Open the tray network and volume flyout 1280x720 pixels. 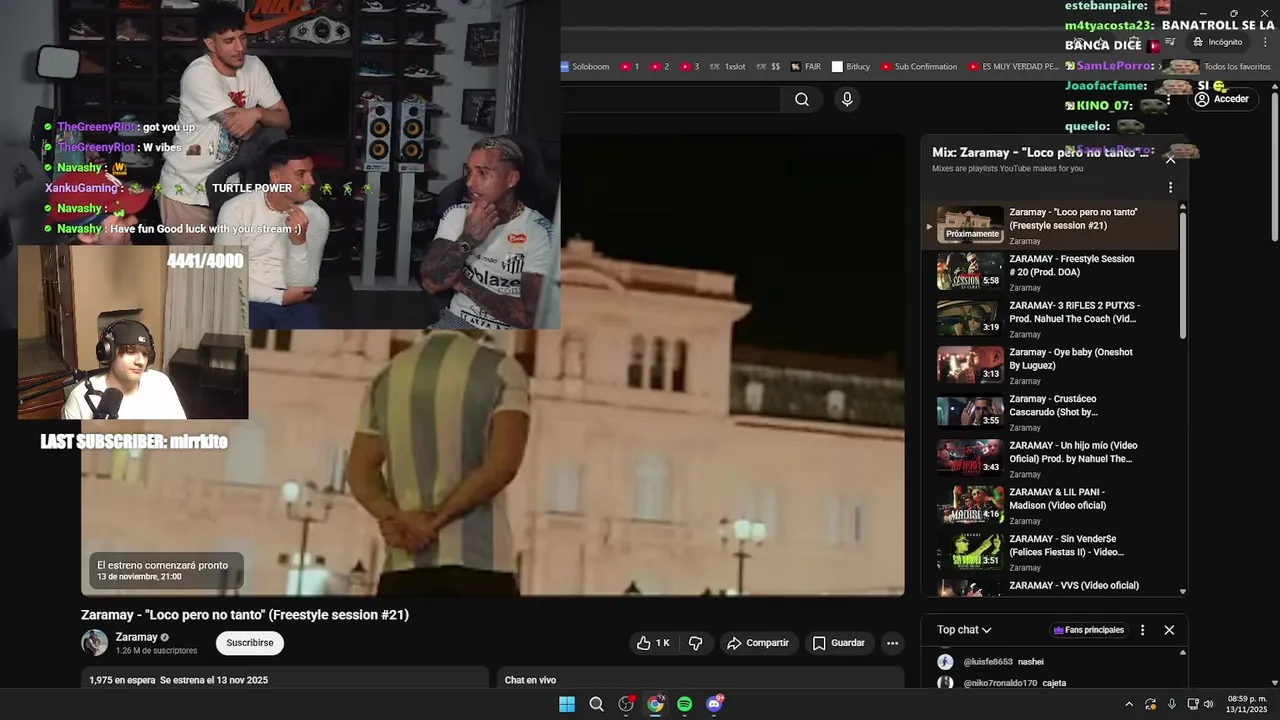[1200, 704]
